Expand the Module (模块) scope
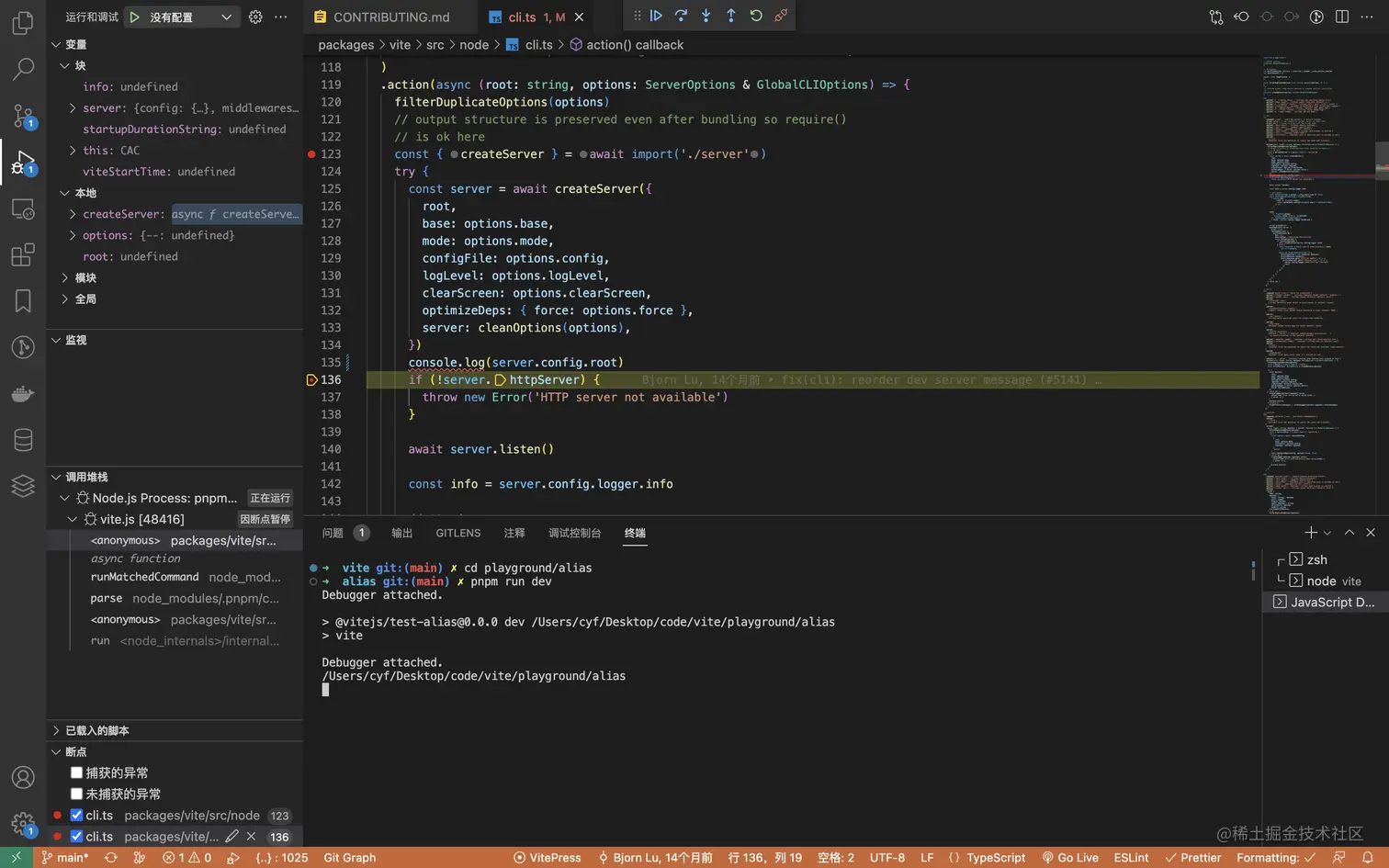 tap(64, 277)
